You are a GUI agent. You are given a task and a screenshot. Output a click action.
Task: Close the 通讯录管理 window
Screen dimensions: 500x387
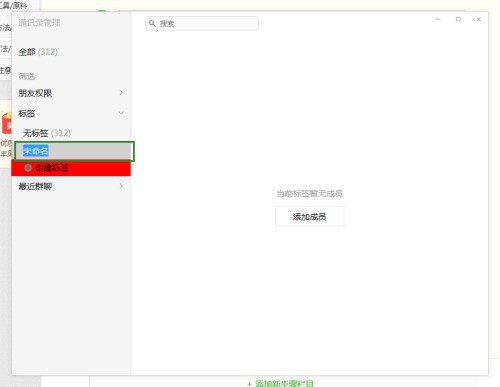(x=478, y=19)
